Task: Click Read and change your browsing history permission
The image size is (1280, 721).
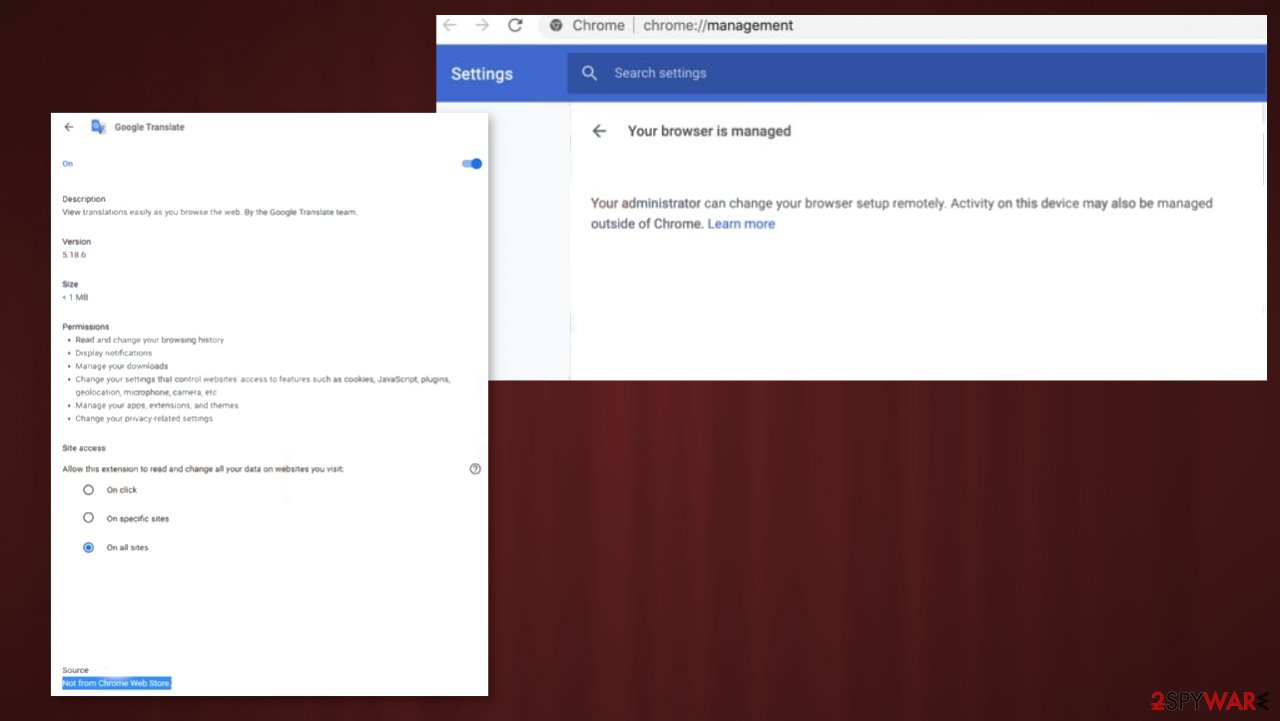Action: click(x=150, y=340)
